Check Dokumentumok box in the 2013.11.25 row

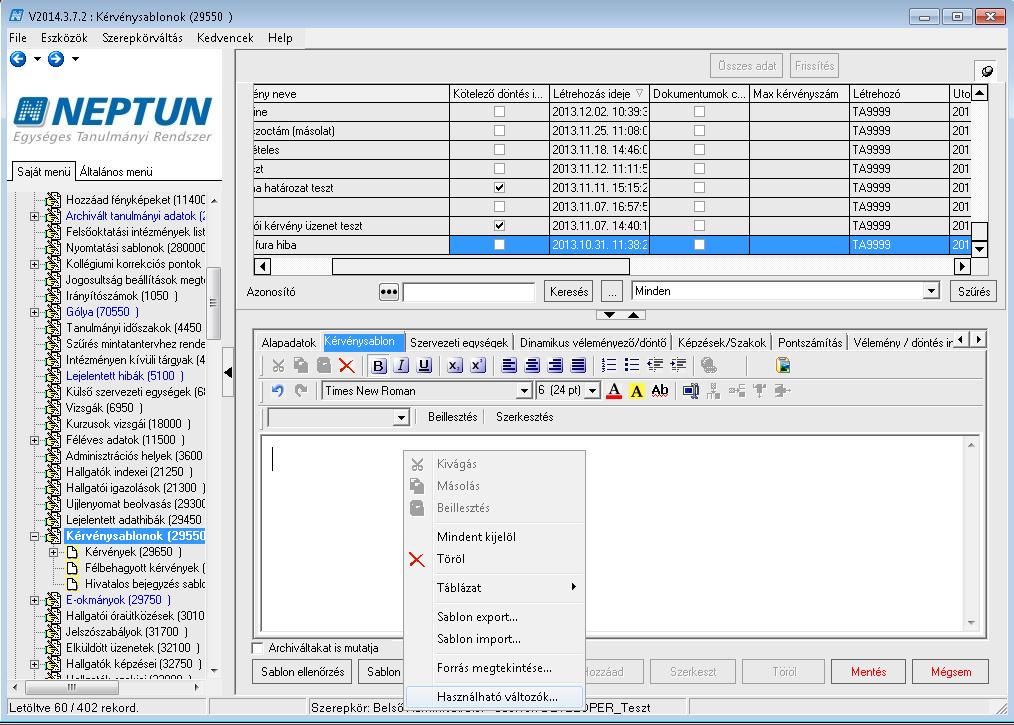coord(699,131)
